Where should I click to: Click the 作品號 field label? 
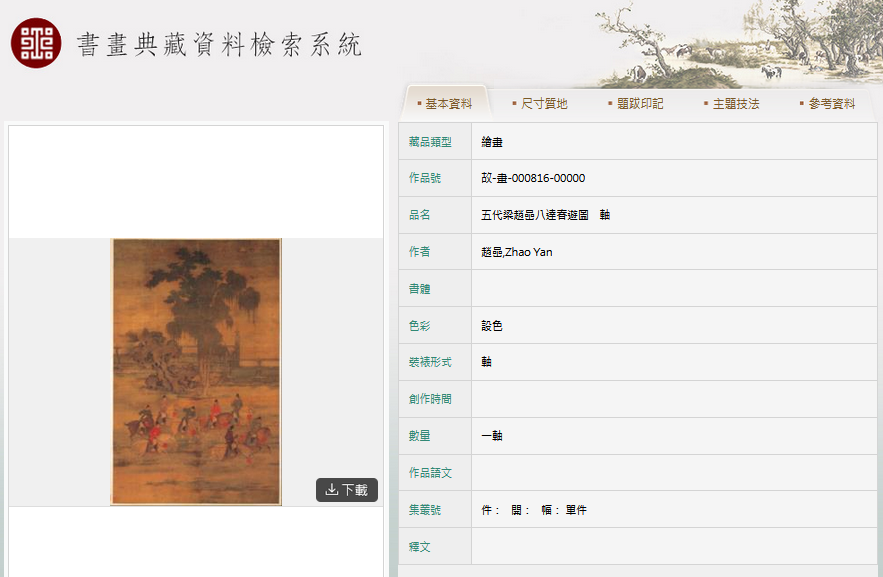425,178
